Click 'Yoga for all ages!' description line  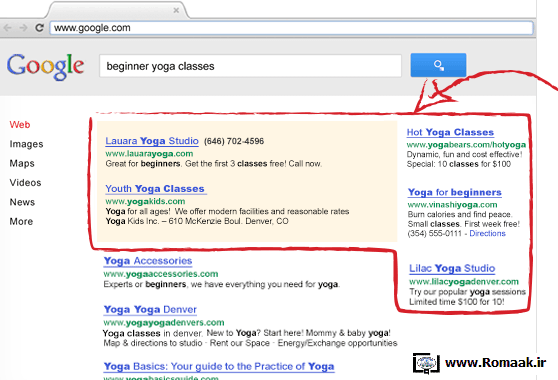coord(227,211)
